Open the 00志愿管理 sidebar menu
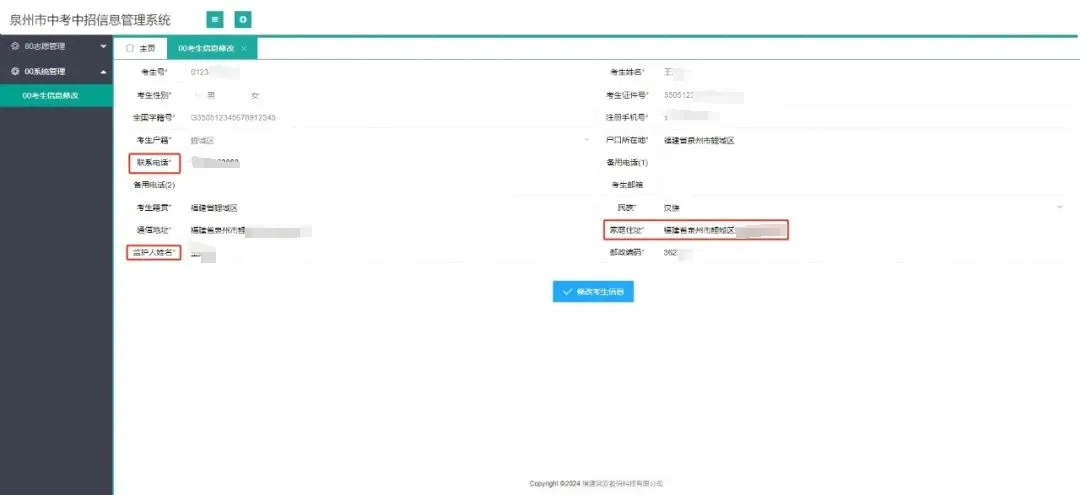 (x=56, y=47)
